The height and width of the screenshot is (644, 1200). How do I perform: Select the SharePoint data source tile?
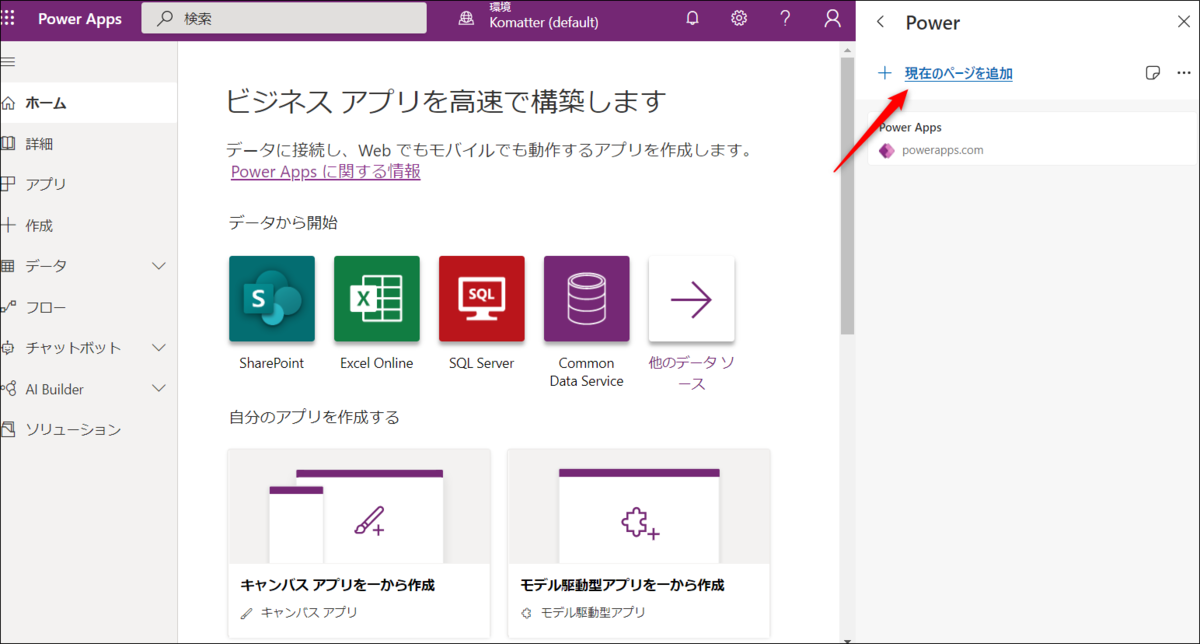coord(272,299)
